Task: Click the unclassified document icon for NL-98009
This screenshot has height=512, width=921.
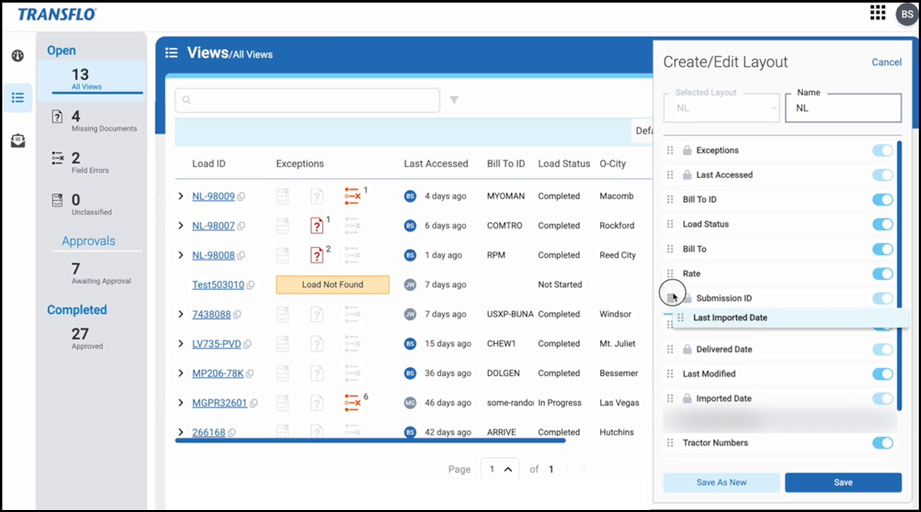Action: (x=283, y=196)
